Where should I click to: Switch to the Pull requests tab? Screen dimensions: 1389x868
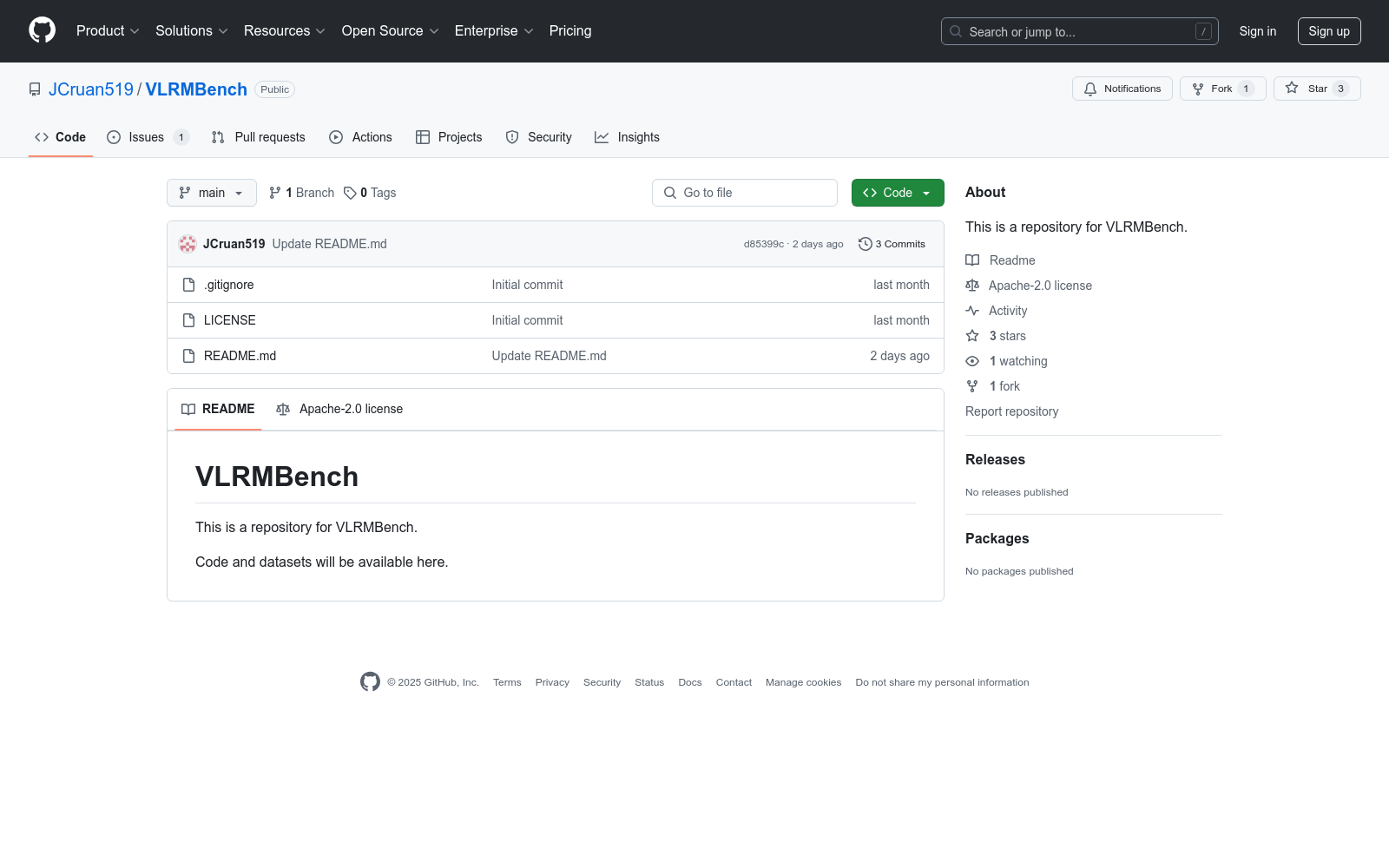pos(258,137)
